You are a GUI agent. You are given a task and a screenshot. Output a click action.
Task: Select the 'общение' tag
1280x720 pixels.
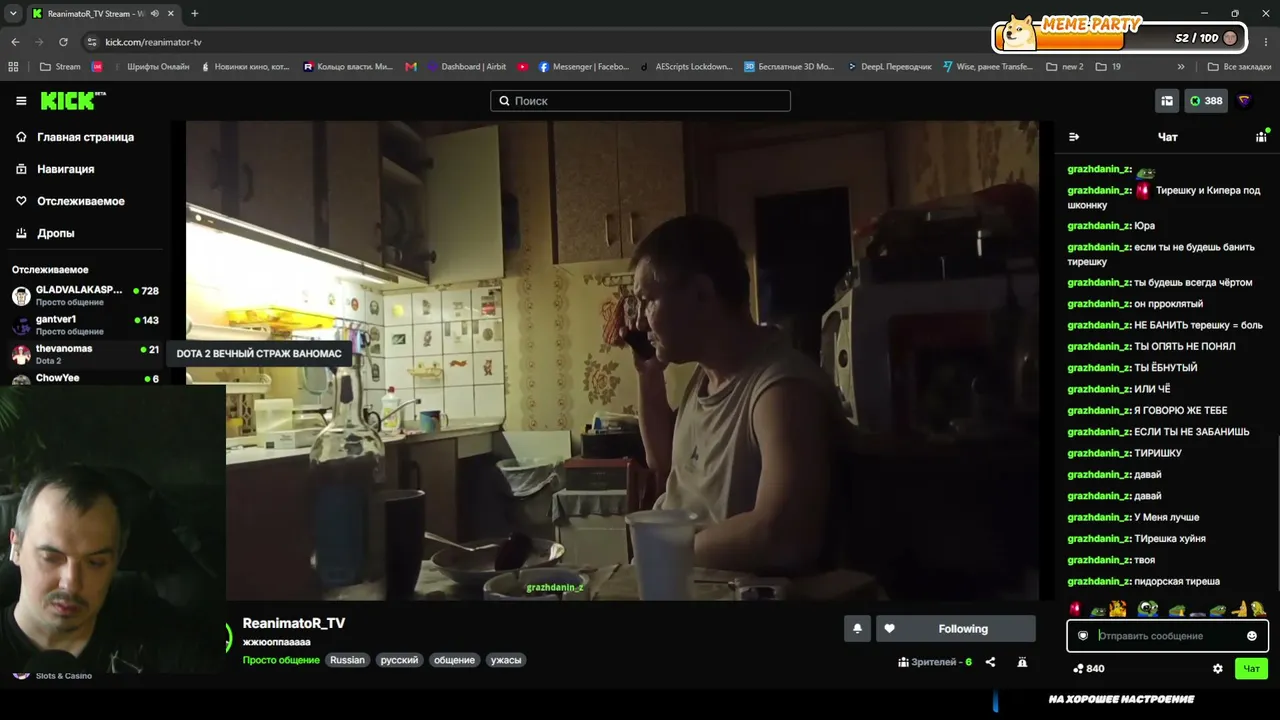pyautogui.click(x=454, y=660)
